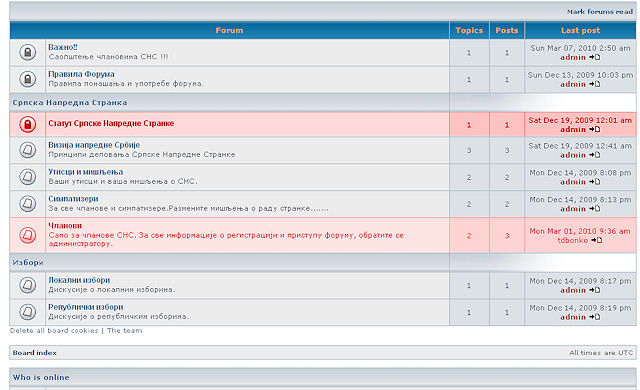The image size is (640, 390).
Task: View latest post icon in Утисци и мишљења row
Action: point(595,182)
